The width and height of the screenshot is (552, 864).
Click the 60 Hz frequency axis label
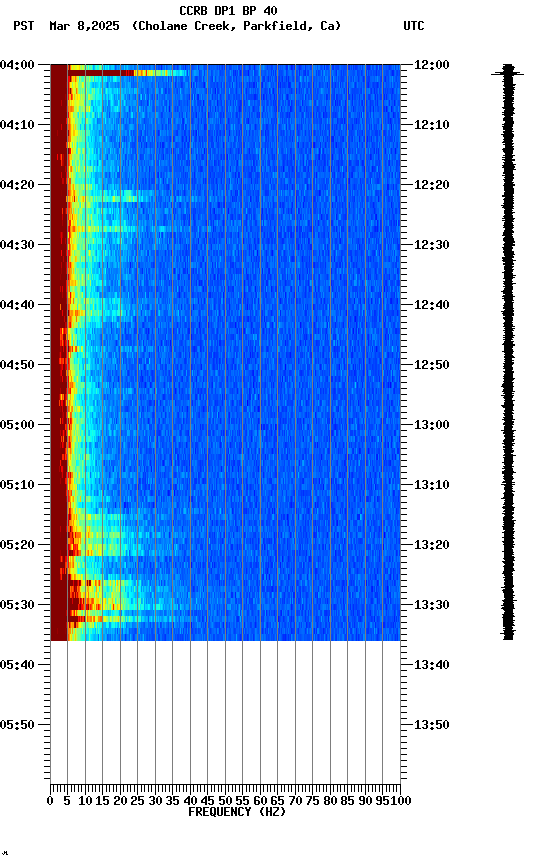(260, 801)
